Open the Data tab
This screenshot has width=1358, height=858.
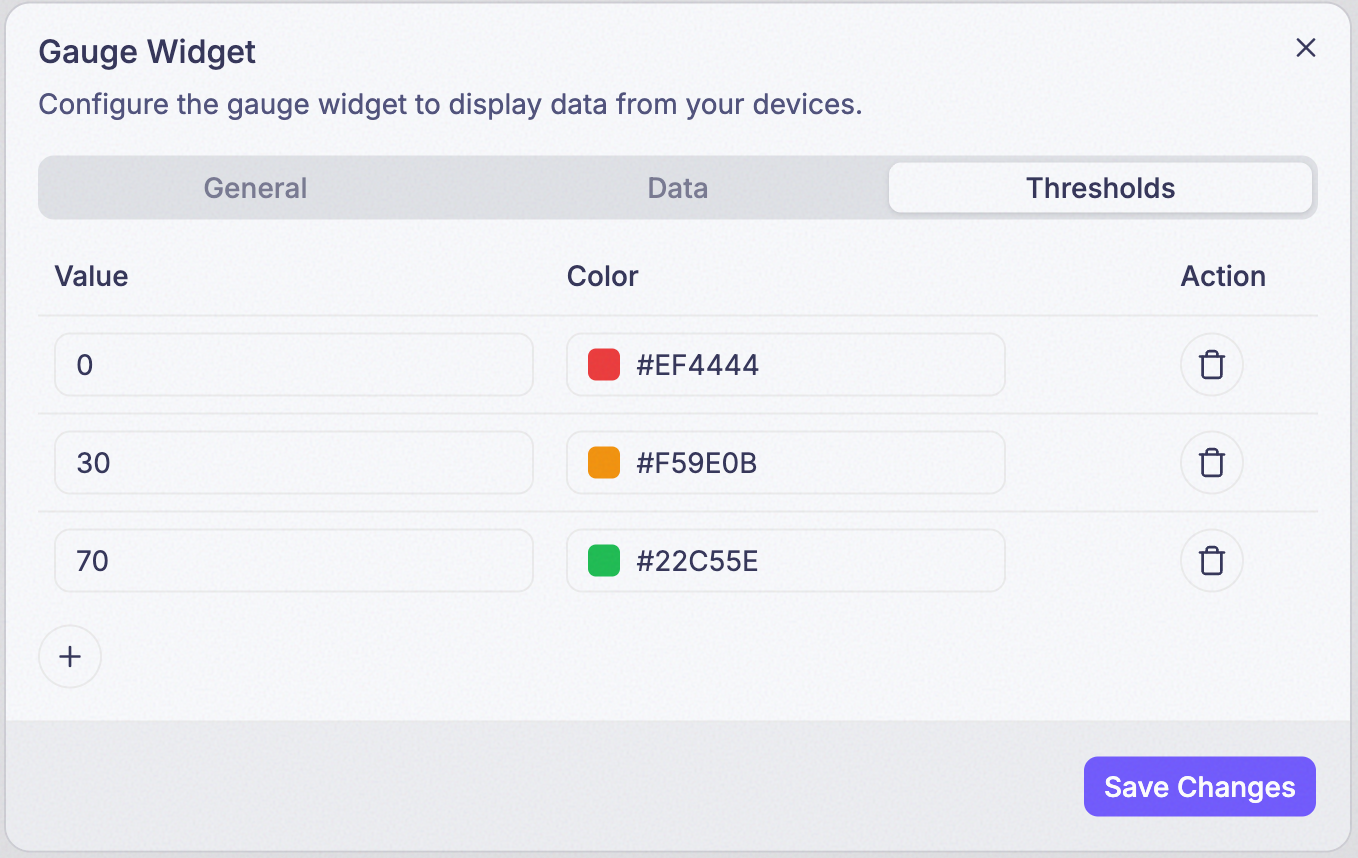(x=678, y=188)
